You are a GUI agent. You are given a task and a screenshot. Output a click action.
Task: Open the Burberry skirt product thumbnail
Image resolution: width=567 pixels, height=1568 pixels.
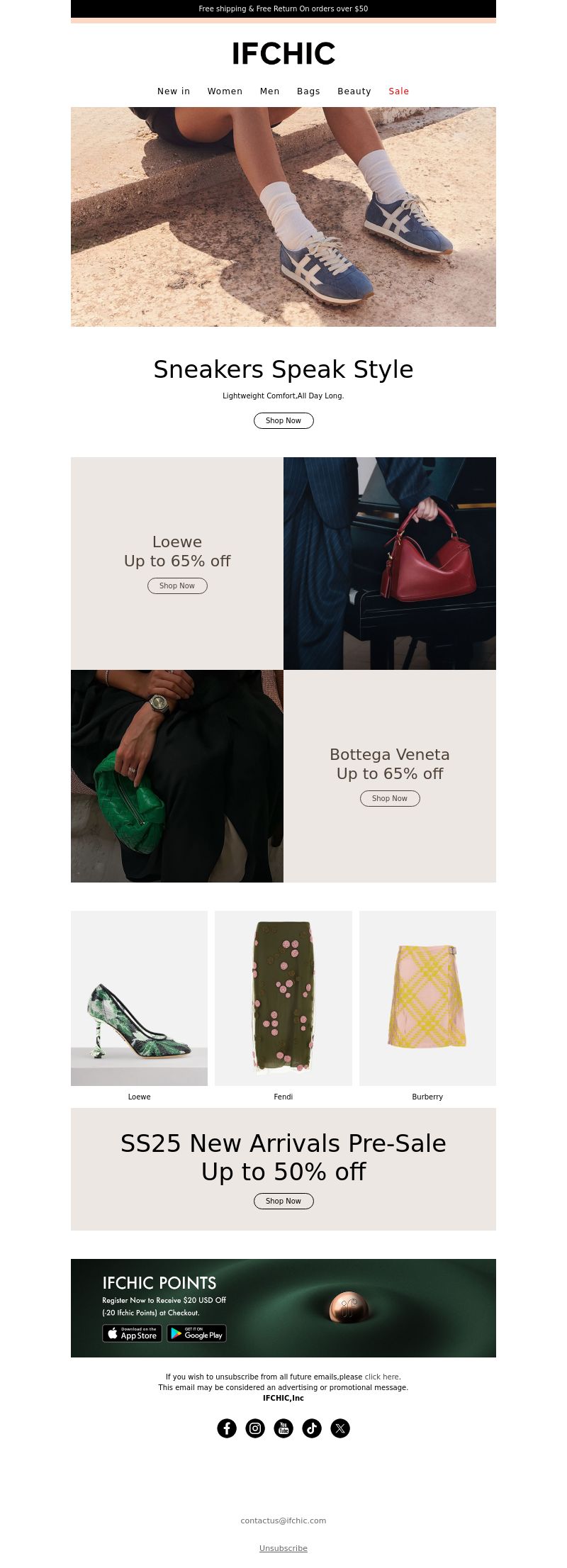[x=427, y=998]
